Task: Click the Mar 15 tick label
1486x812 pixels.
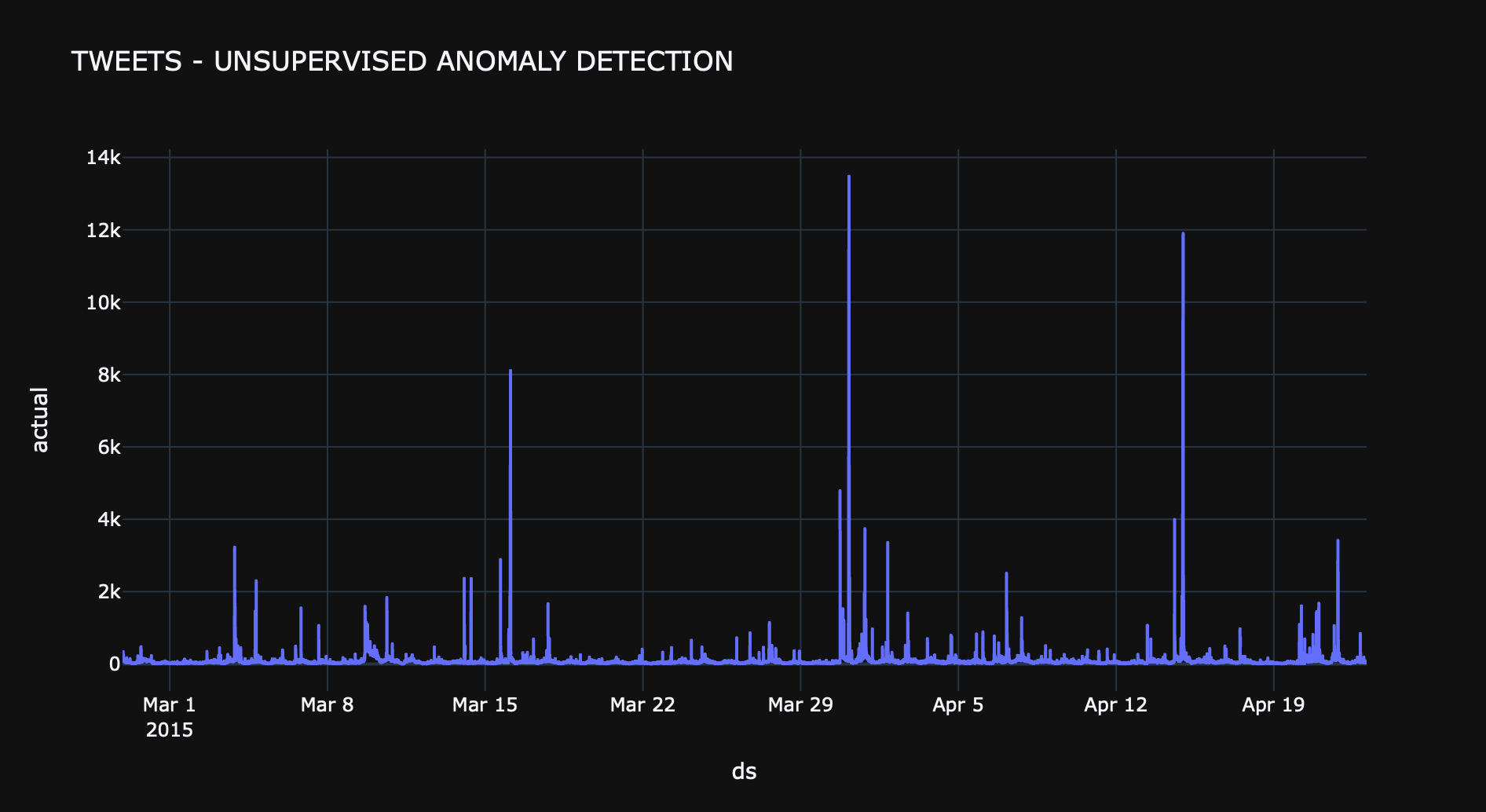Action: 485,704
